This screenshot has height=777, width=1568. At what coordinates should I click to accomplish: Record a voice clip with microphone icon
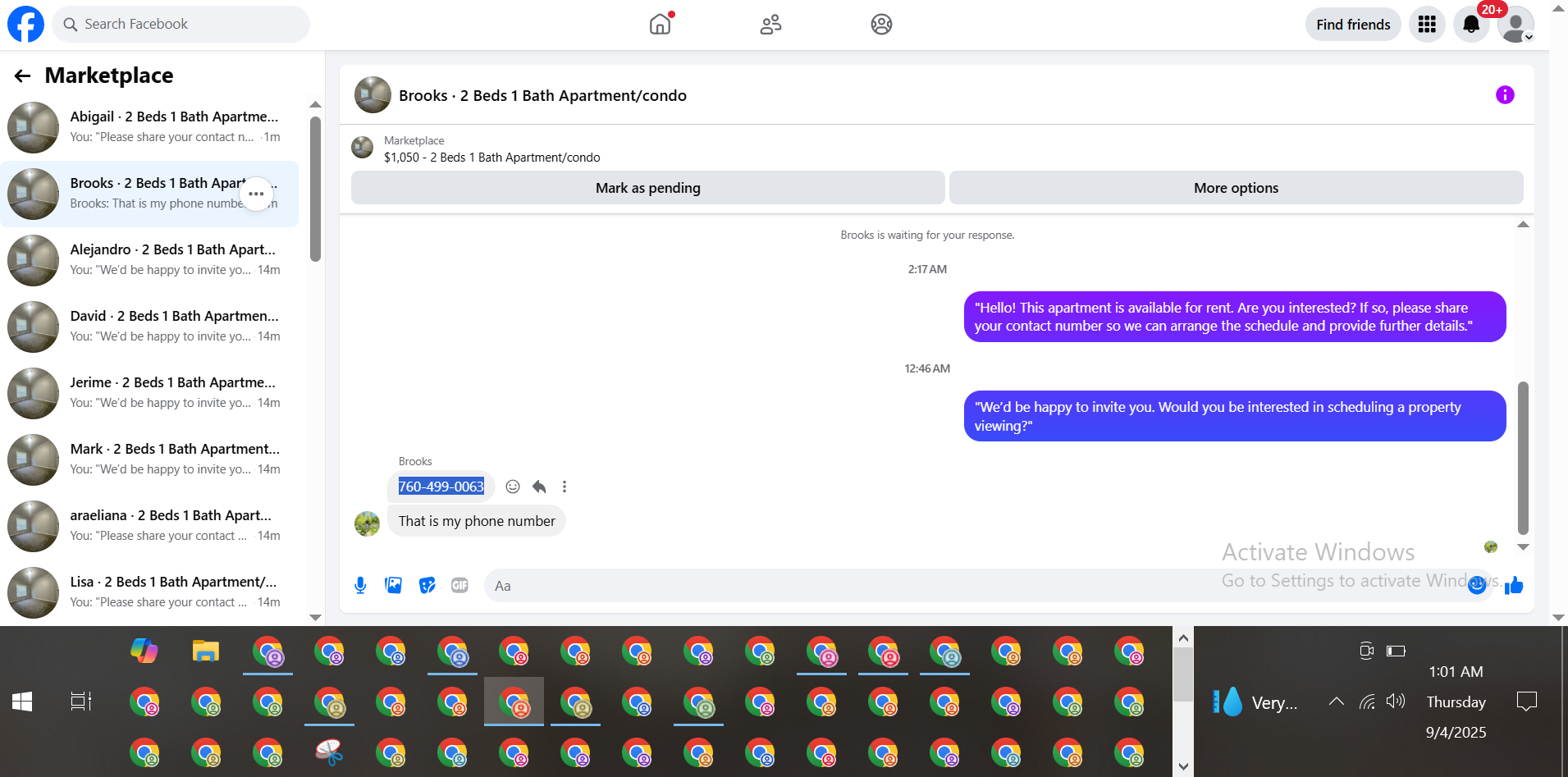point(360,585)
